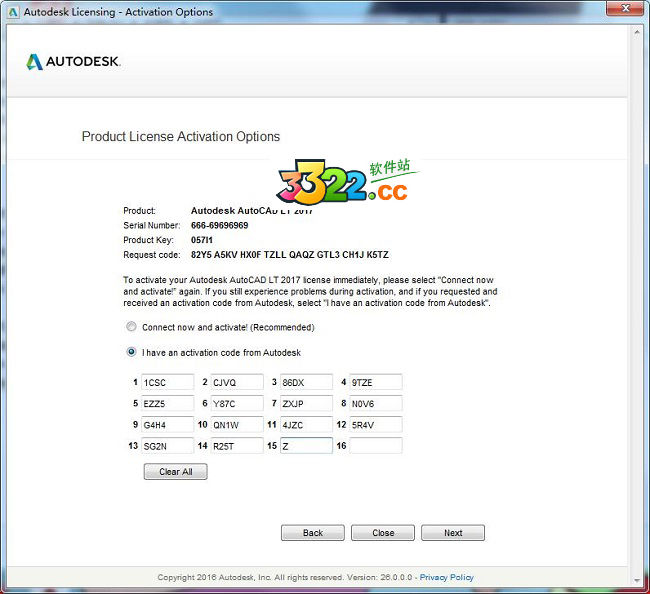
Task: Click activation code field 6 containing Y87C
Action: [x=237, y=403]
